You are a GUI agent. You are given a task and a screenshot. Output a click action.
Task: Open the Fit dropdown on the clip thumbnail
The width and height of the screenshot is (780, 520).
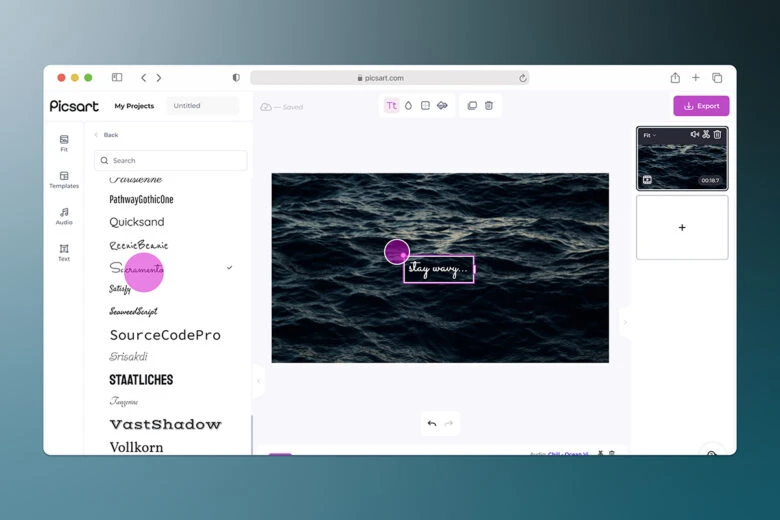650,135
